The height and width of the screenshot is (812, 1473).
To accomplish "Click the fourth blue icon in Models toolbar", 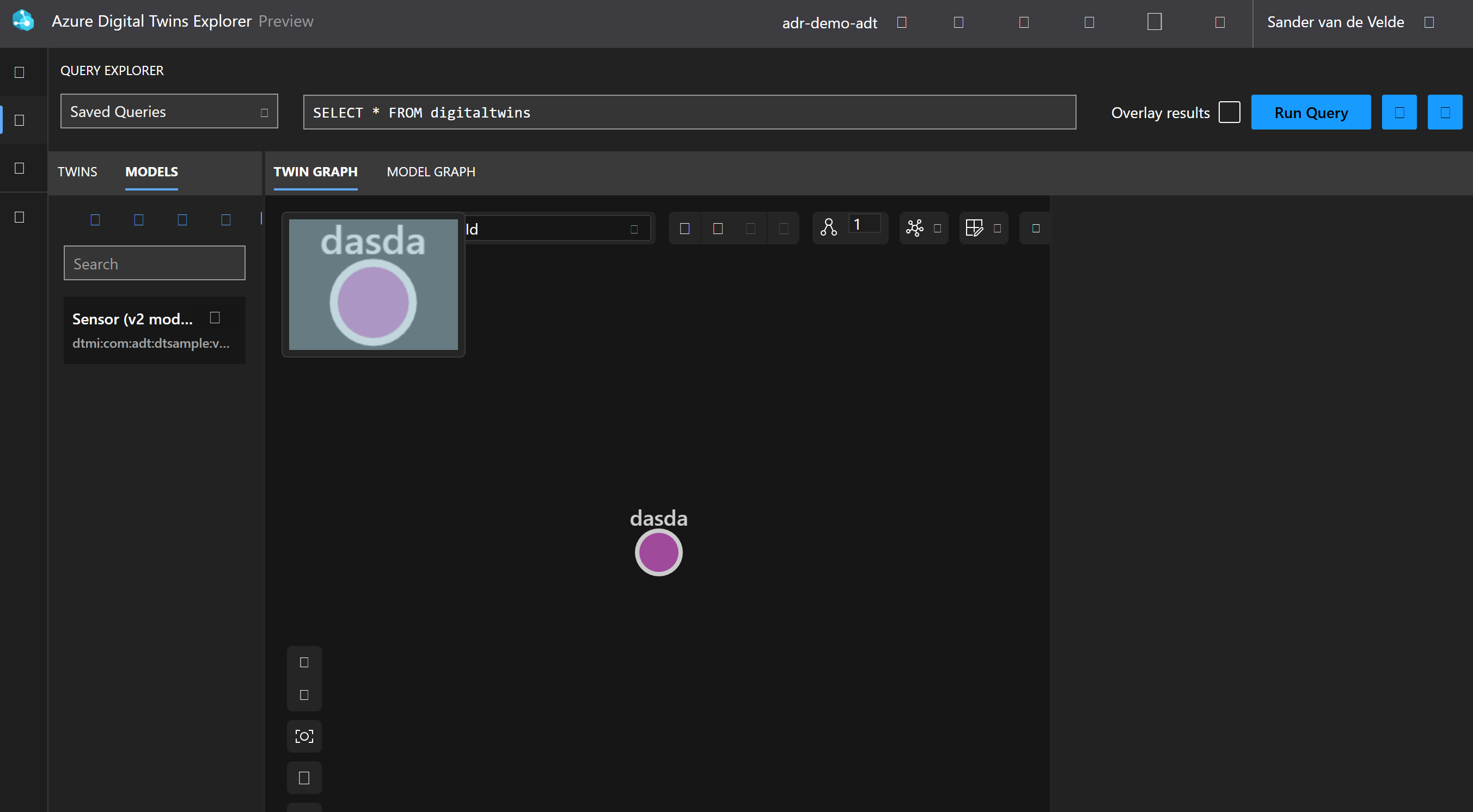I will coord(226,220).
